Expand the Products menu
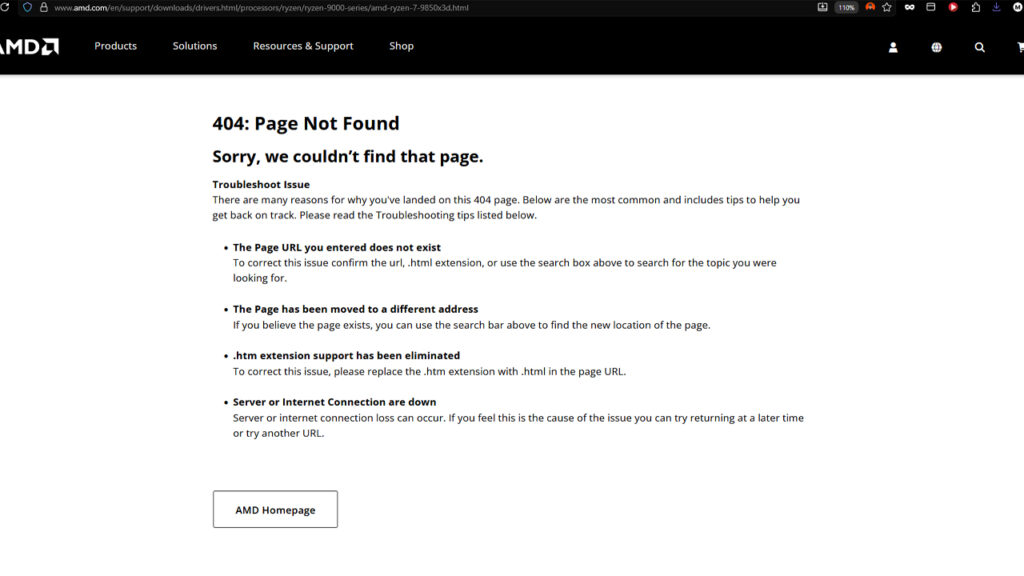 click(115, 46)
